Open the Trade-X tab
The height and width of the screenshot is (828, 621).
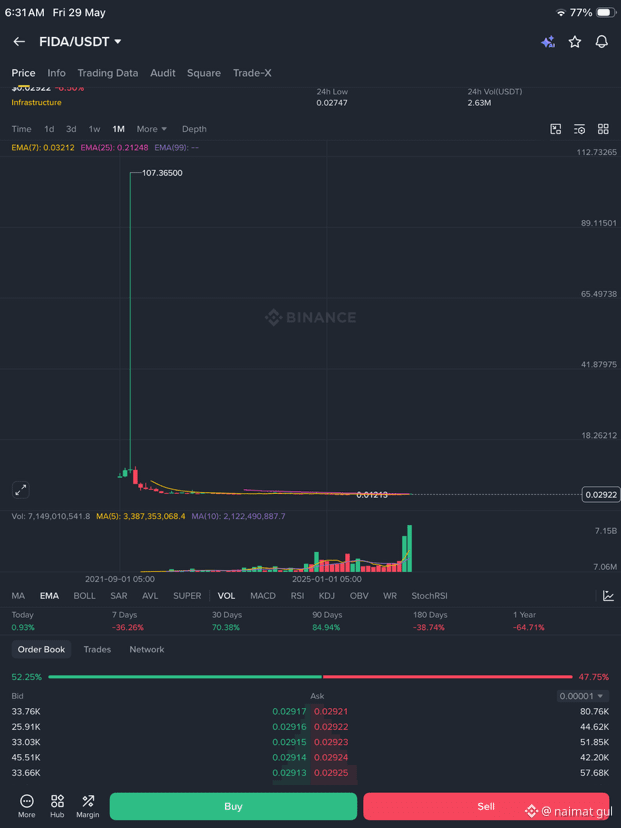(x=252, y=73)
